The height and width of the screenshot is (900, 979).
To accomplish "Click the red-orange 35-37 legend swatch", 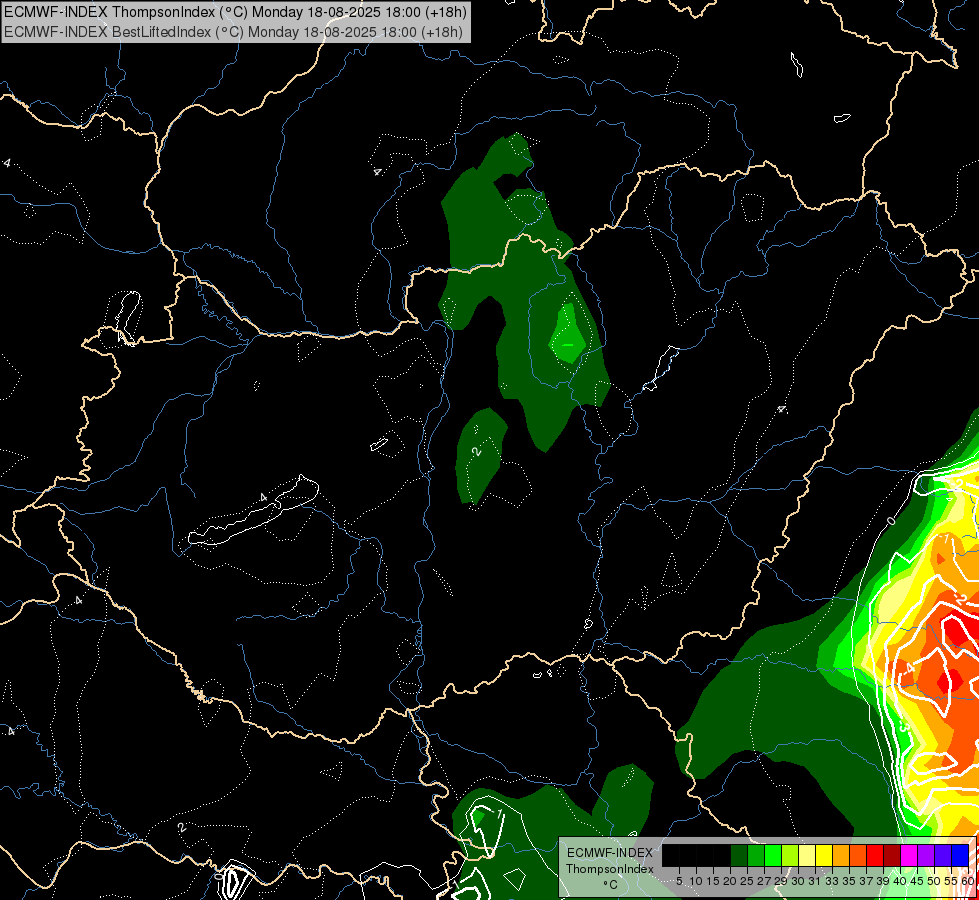I will coord(858,855).
